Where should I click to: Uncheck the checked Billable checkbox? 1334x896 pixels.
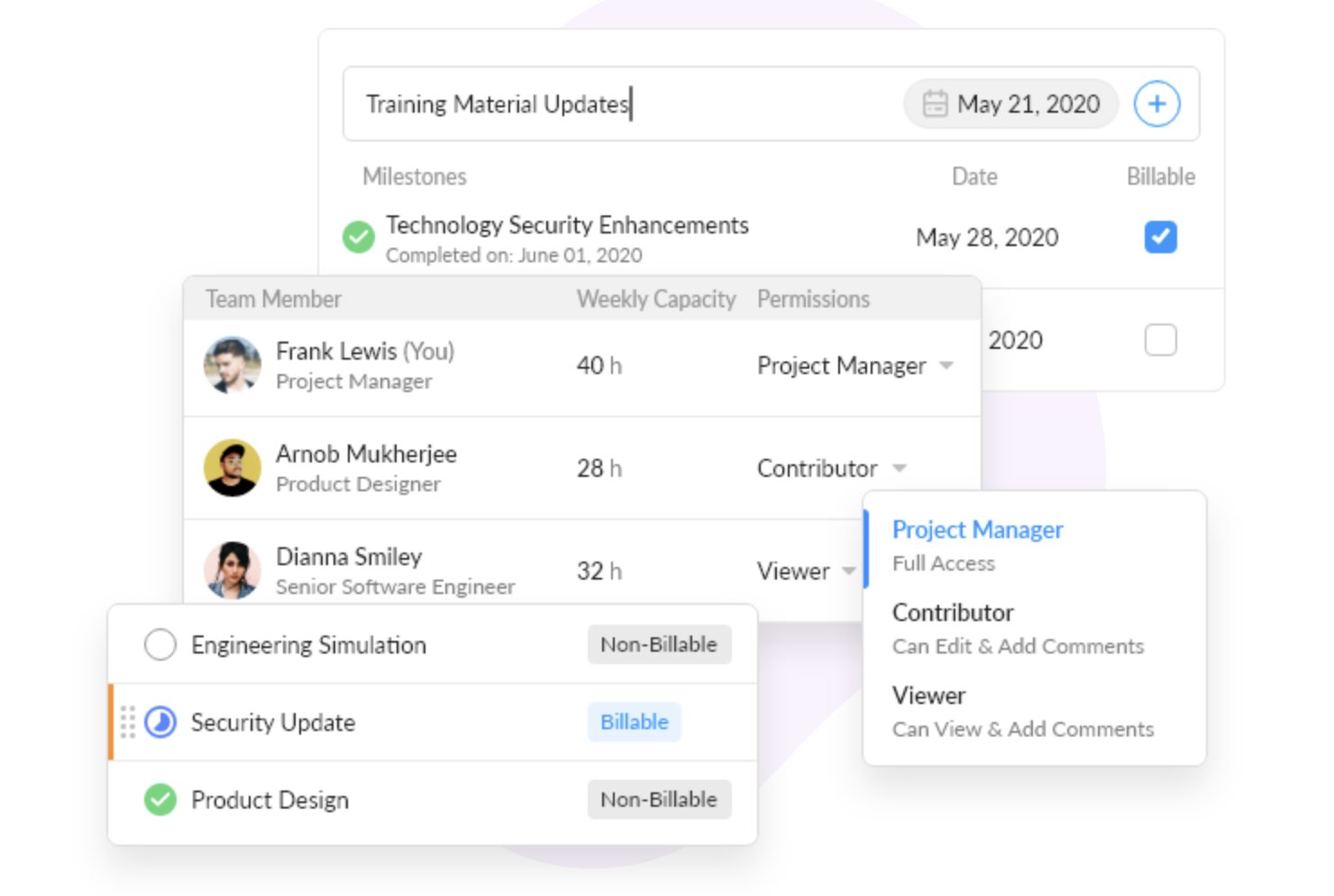pos(1160,237)
